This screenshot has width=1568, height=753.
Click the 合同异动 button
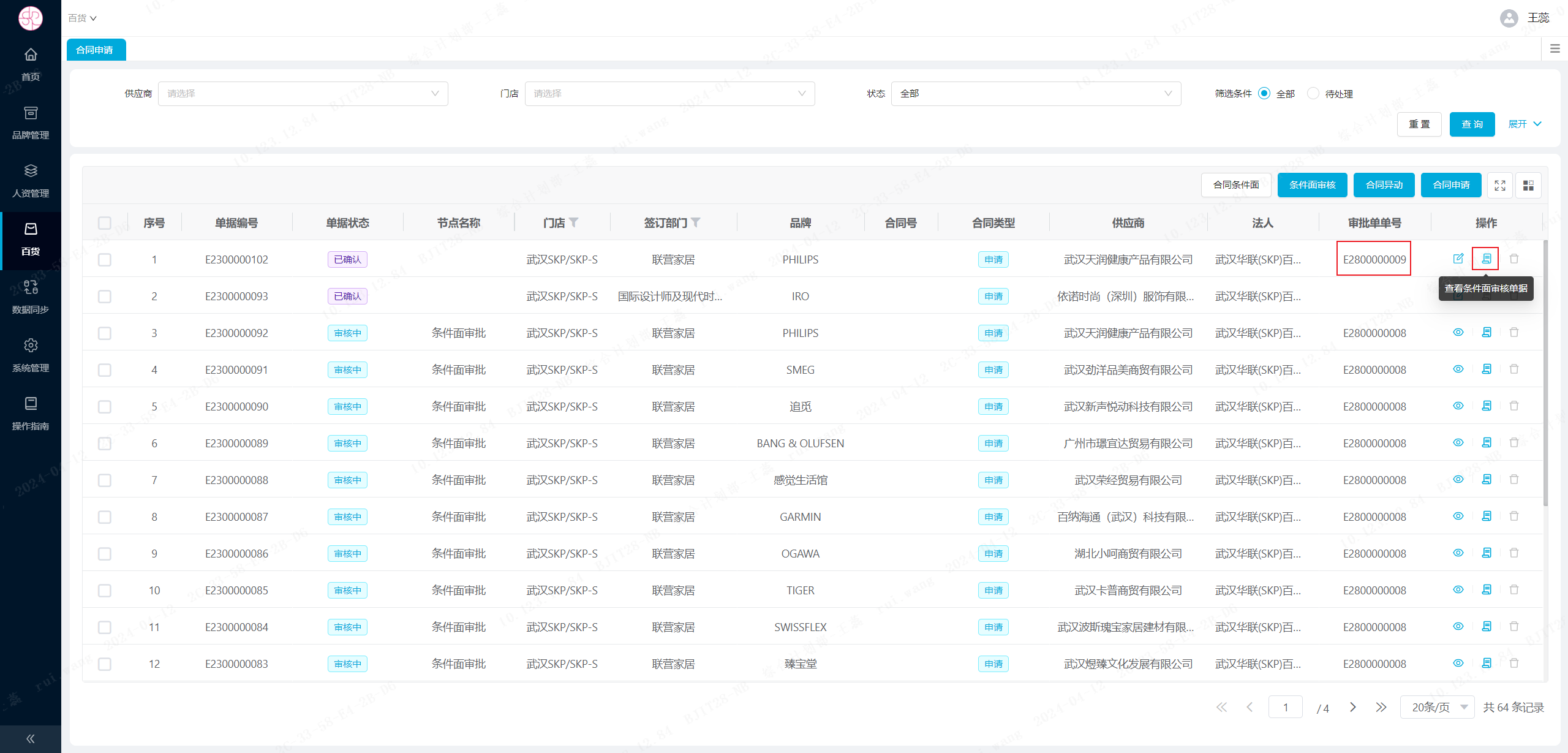point(1384,185)
